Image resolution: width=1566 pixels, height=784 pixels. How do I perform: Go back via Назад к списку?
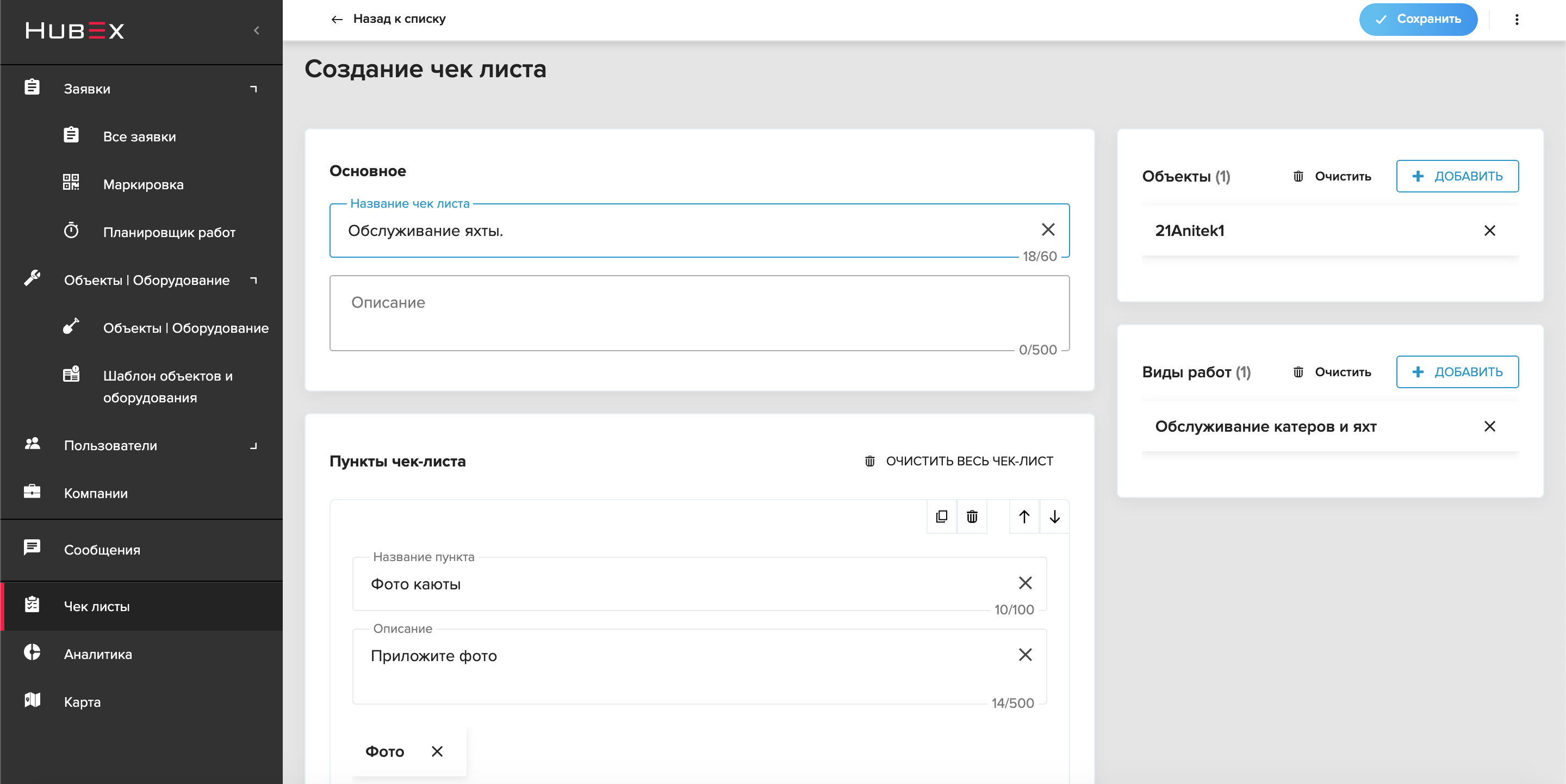tap(388, 19)
